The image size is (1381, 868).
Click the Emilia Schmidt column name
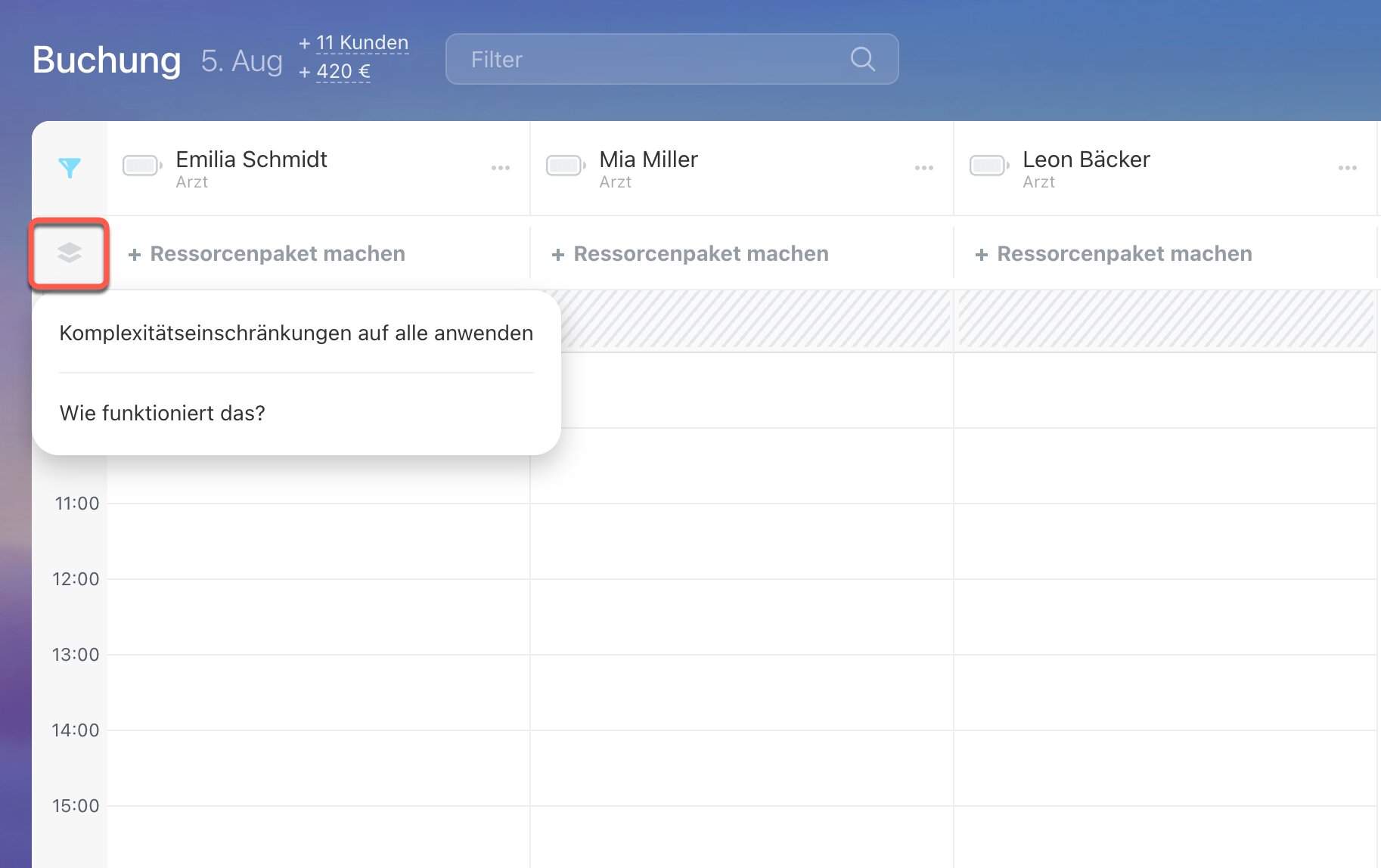pos(252,159)
